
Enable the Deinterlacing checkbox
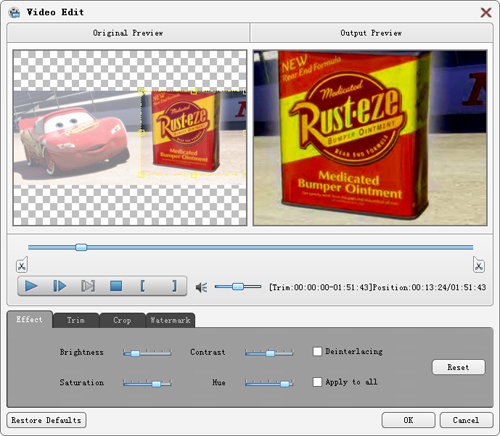[317, 351]
